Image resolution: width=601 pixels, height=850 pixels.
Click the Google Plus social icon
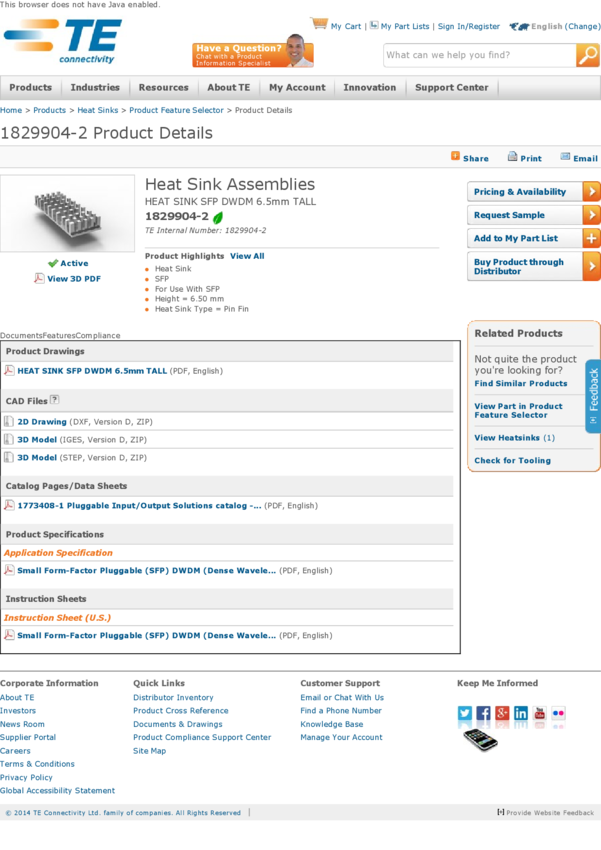(502, 713)
